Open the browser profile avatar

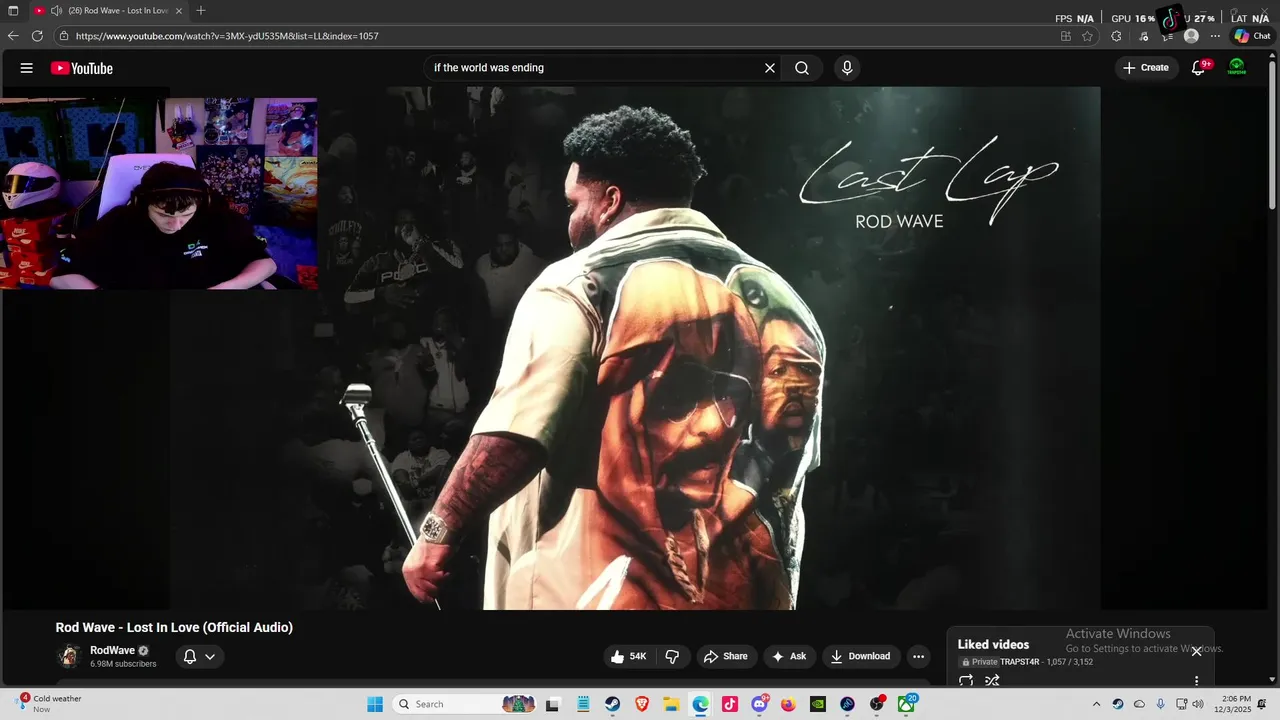[x=1191, y=36]
